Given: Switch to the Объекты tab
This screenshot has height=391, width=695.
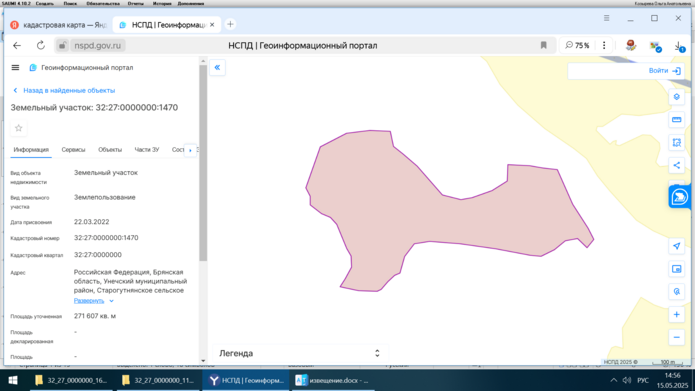Looking at the screenshot, I should [x=110, y=150].
